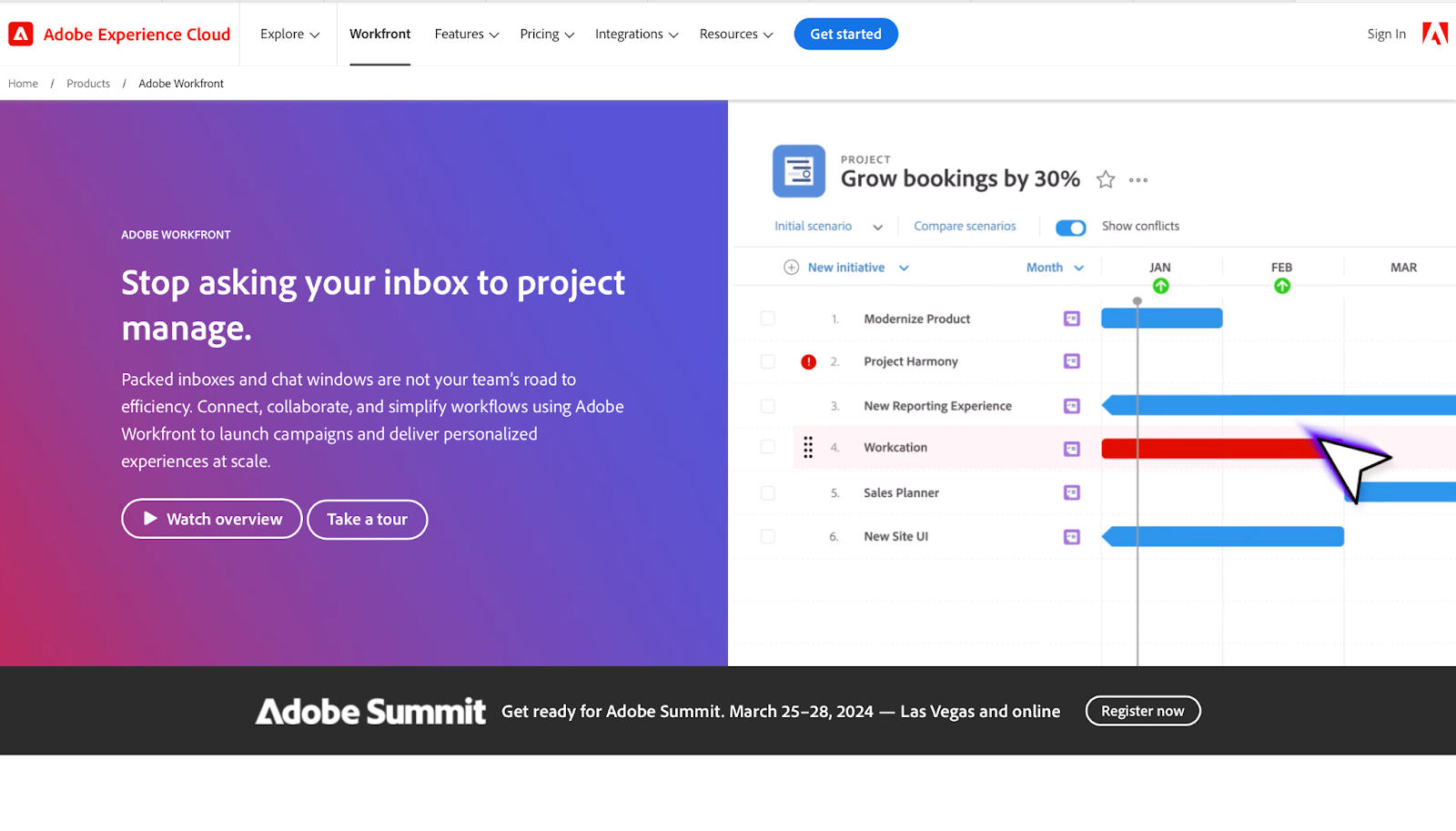Click the Register now button for Adobe Summit
The image size is (1456, 831).
pos(1142,711)
